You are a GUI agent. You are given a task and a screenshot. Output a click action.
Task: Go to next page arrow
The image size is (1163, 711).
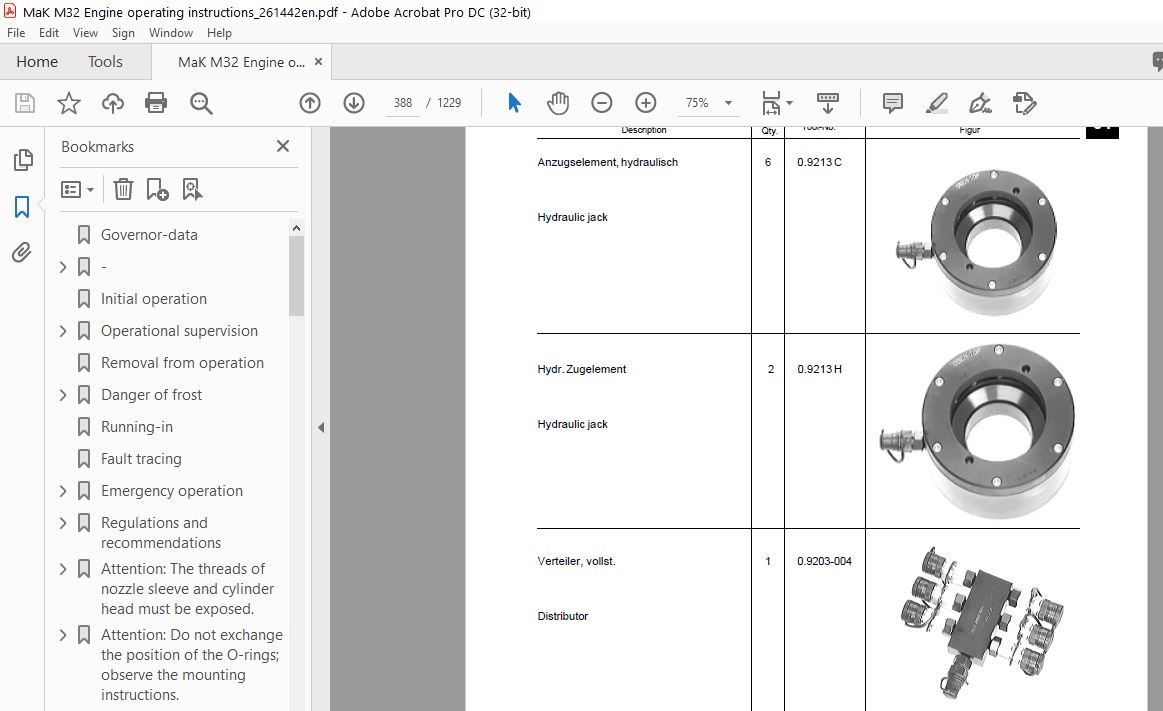(x=354, y=103)
